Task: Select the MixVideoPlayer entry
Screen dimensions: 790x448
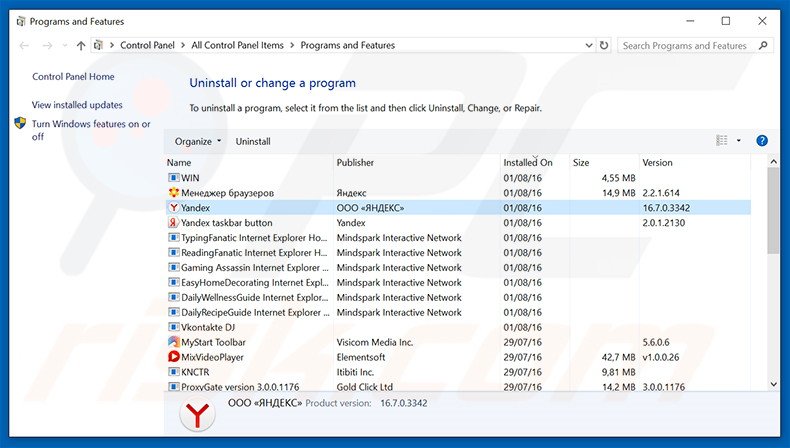Action: 458,357
